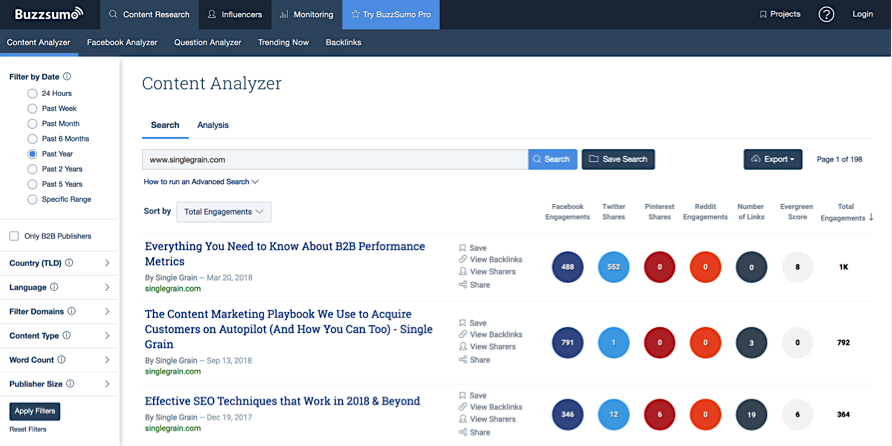Click the Try BuzzSumo Pro button
Screen dimensions: 892x446
coord(391,15)
